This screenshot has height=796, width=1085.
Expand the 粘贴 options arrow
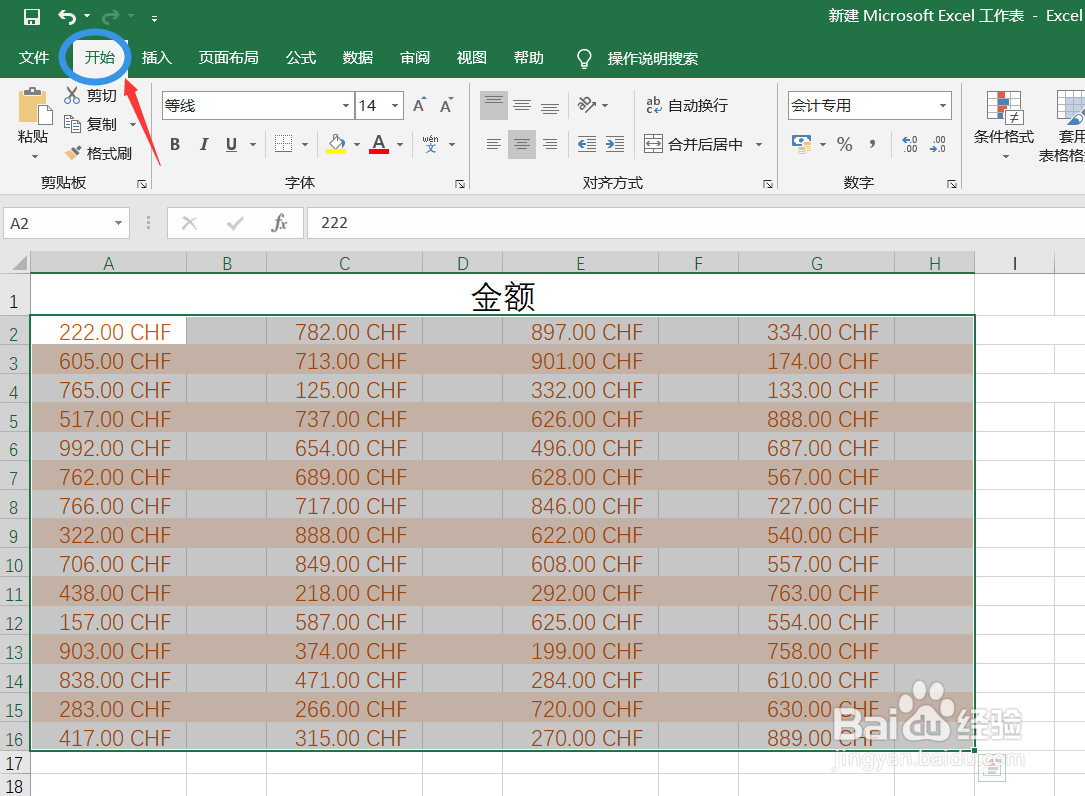click(x=34, y=157)
